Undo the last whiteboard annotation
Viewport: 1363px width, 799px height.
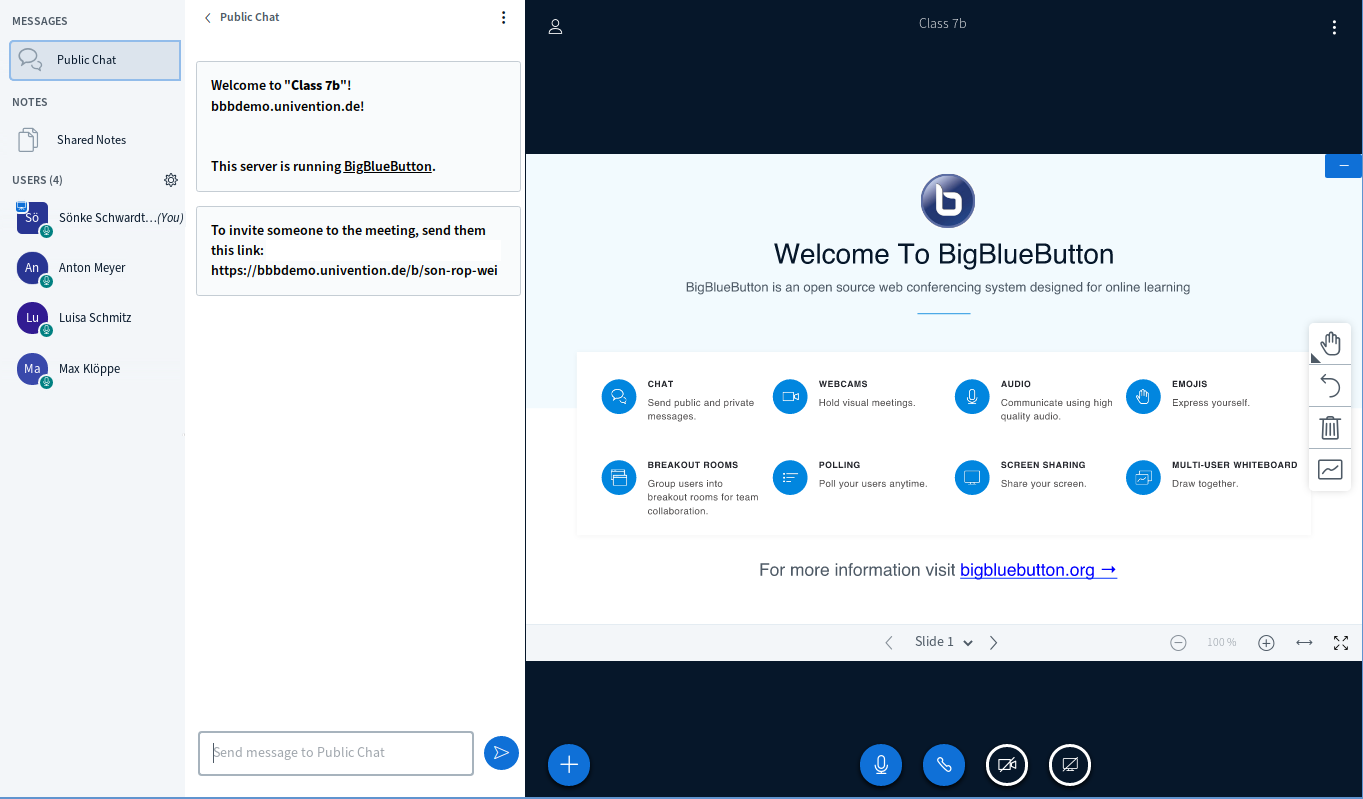pos(1330,386)
